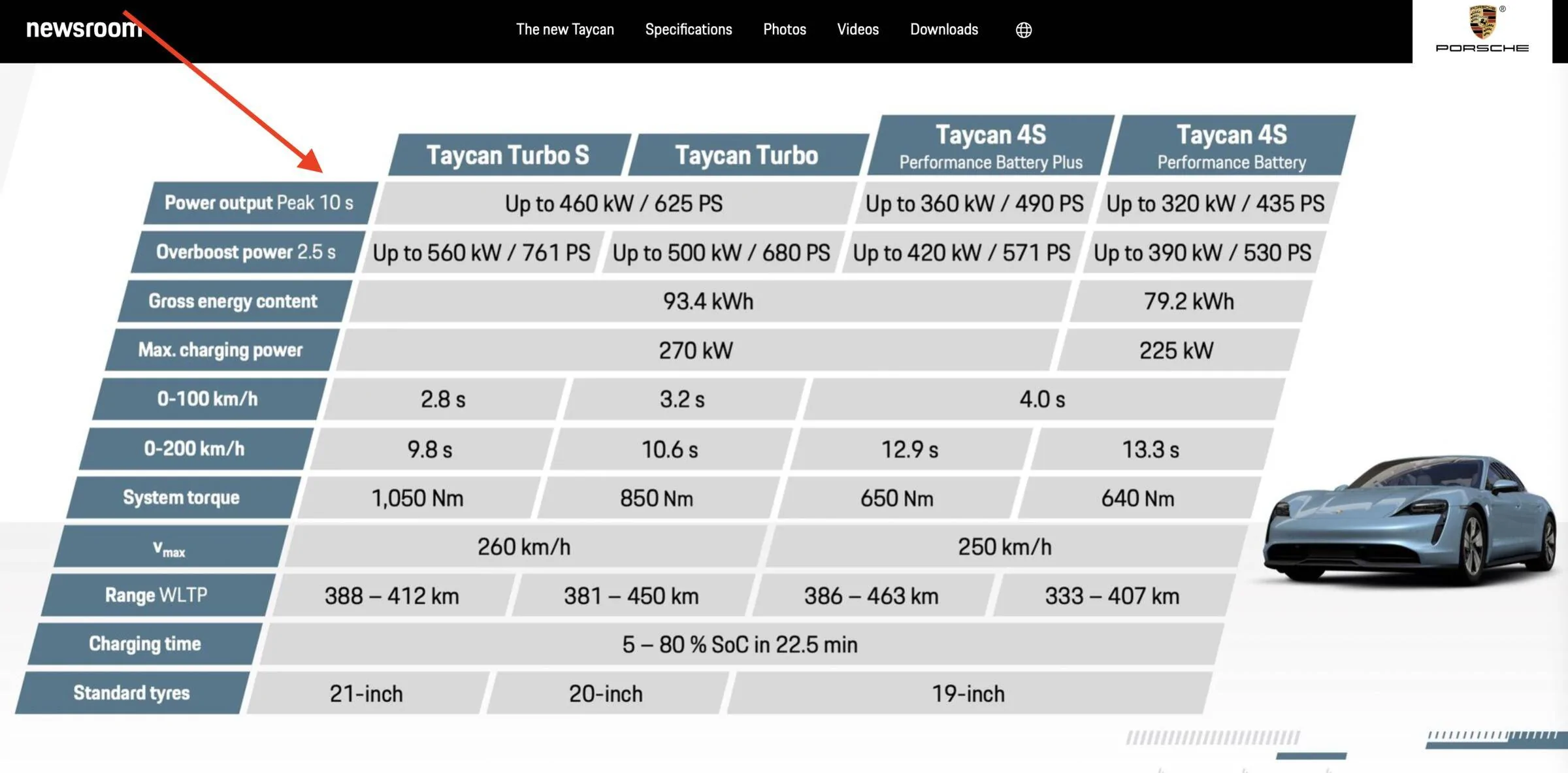
Task: Open the Specifications menu item
Action: point(689,29)
